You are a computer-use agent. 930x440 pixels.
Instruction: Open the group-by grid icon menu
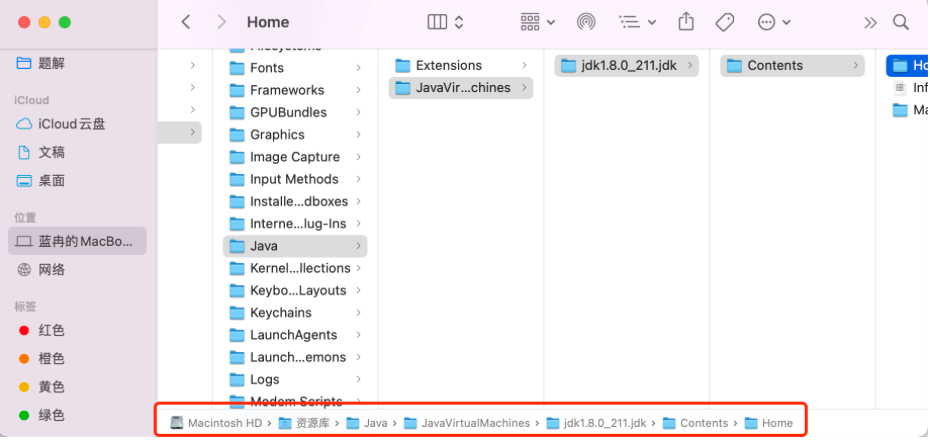pyautogui.click(x=537, y=23)
